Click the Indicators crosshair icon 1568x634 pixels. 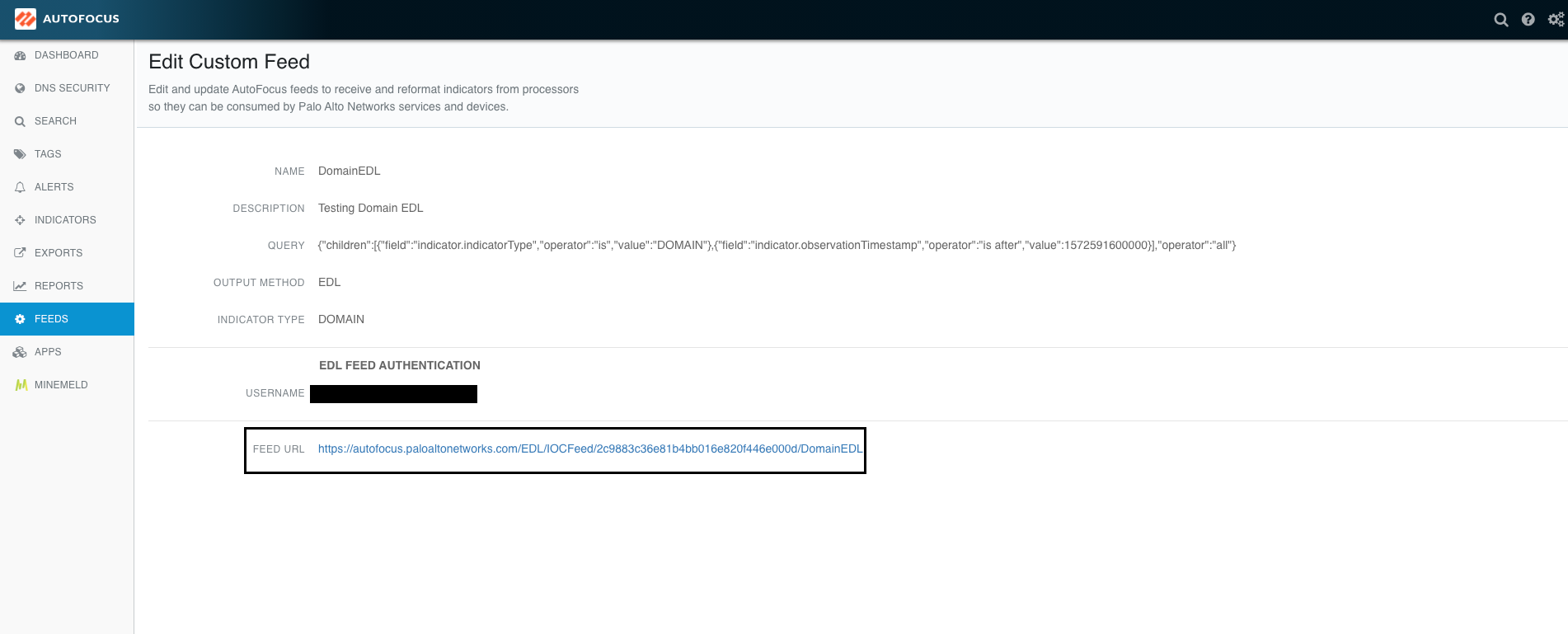pos(20,220)
